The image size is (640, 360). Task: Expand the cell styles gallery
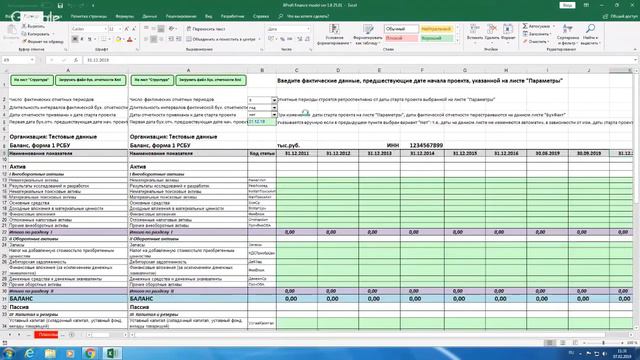(x=457, y=41)
